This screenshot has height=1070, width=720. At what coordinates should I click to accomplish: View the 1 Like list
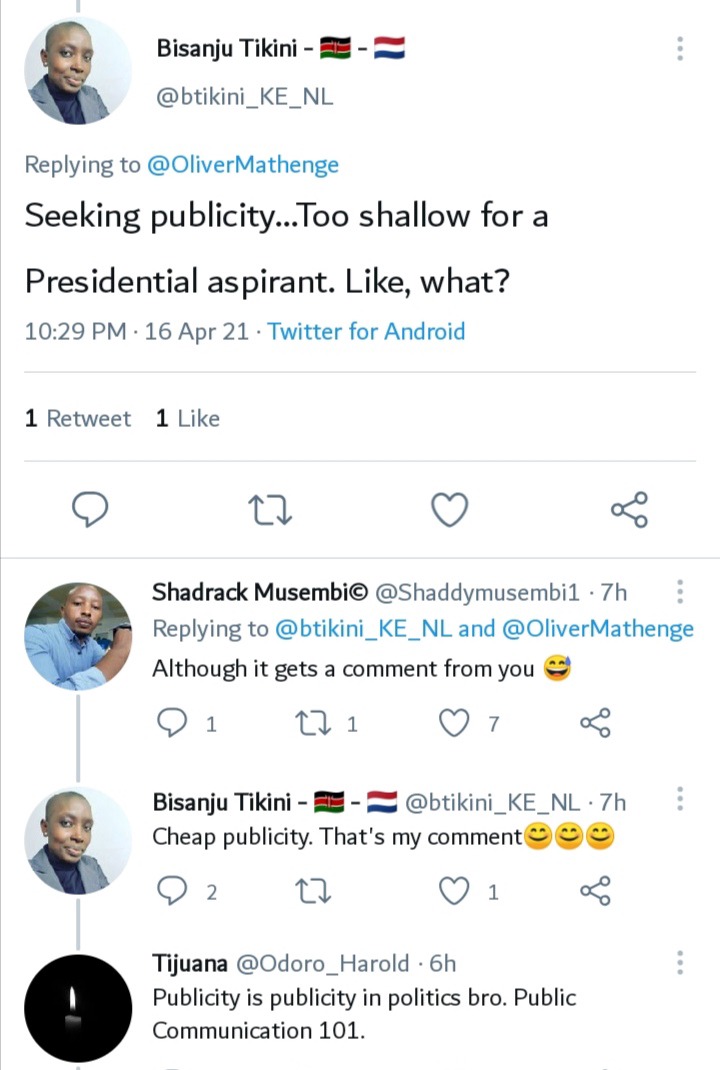[x=188, y=418]
